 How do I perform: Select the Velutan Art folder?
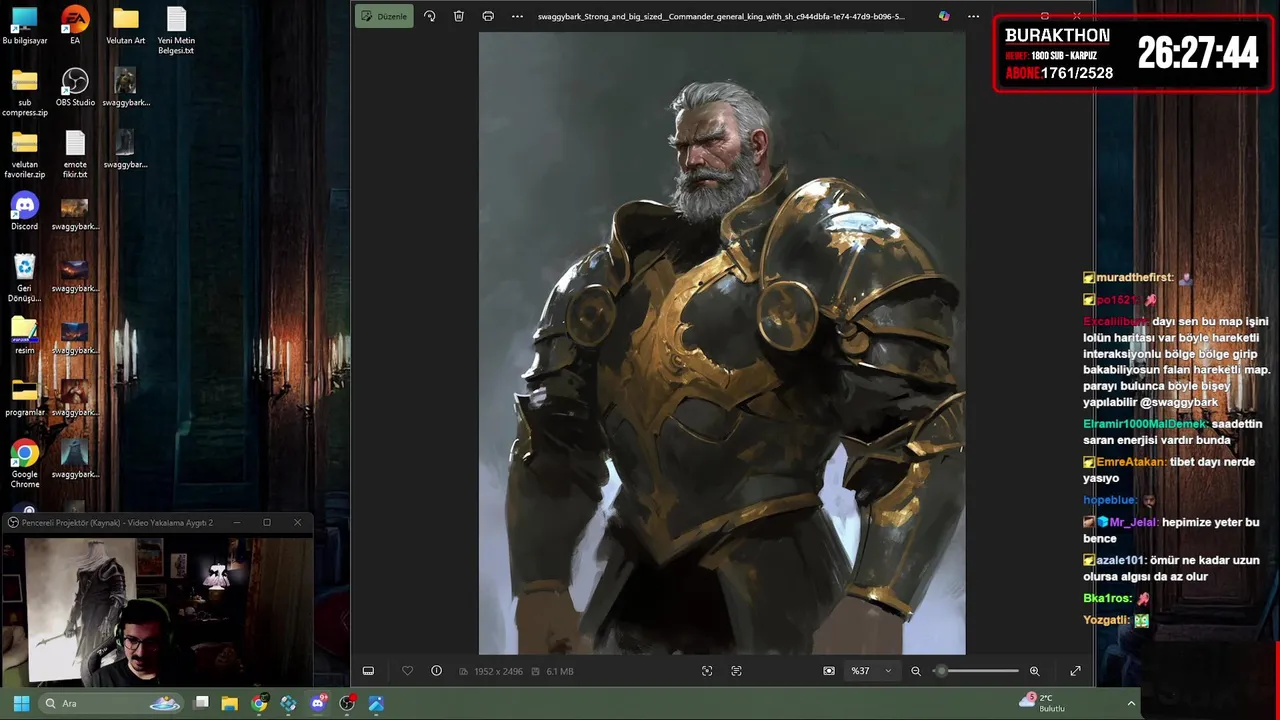(125, 26)
